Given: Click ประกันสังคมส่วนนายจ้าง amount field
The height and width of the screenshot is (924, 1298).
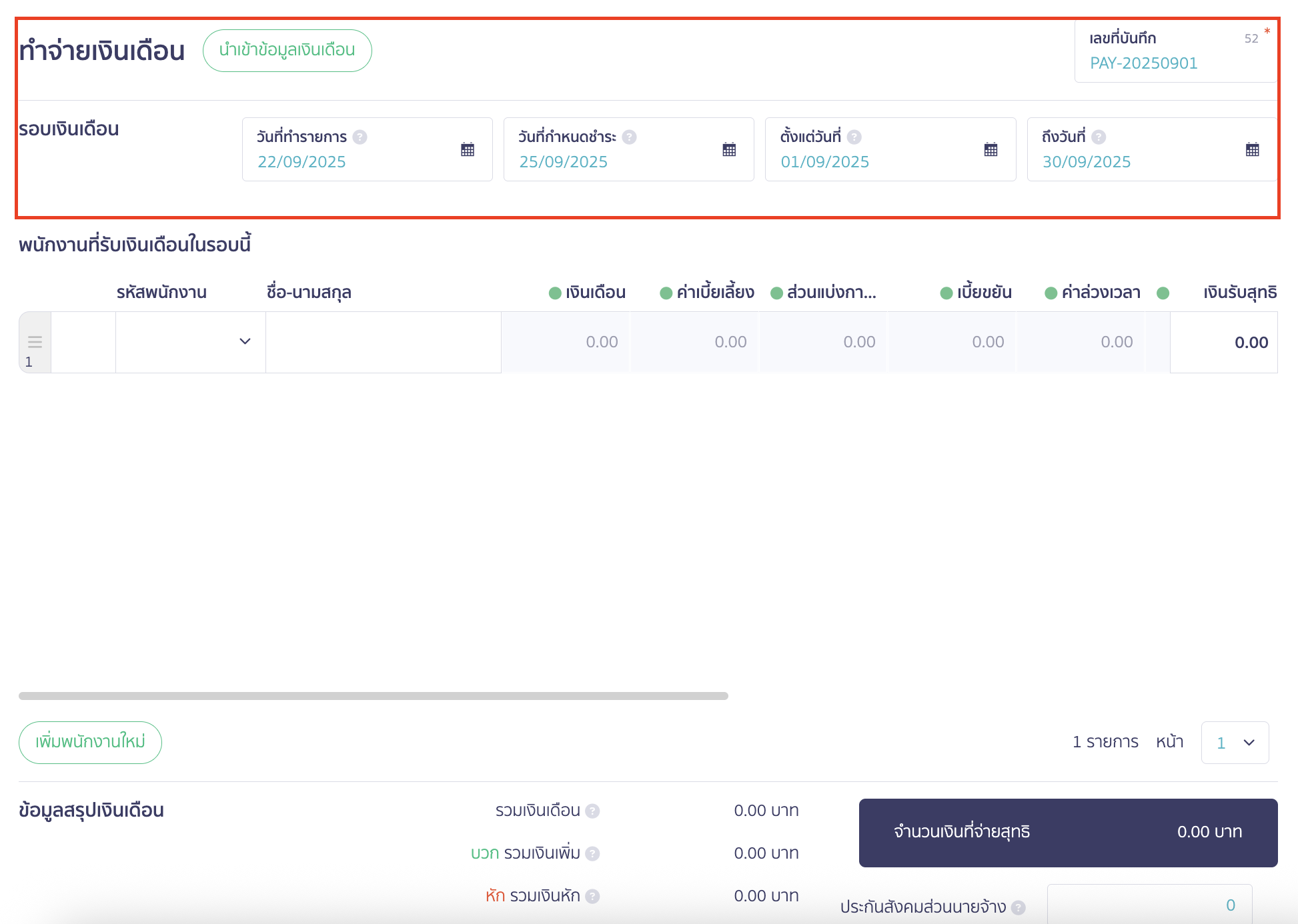Looking at the screenshot, I should tap(1149, 905).
